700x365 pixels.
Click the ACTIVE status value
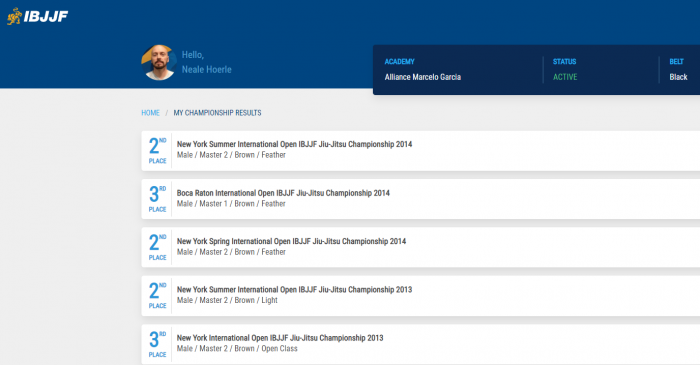[x=565, y=77]
